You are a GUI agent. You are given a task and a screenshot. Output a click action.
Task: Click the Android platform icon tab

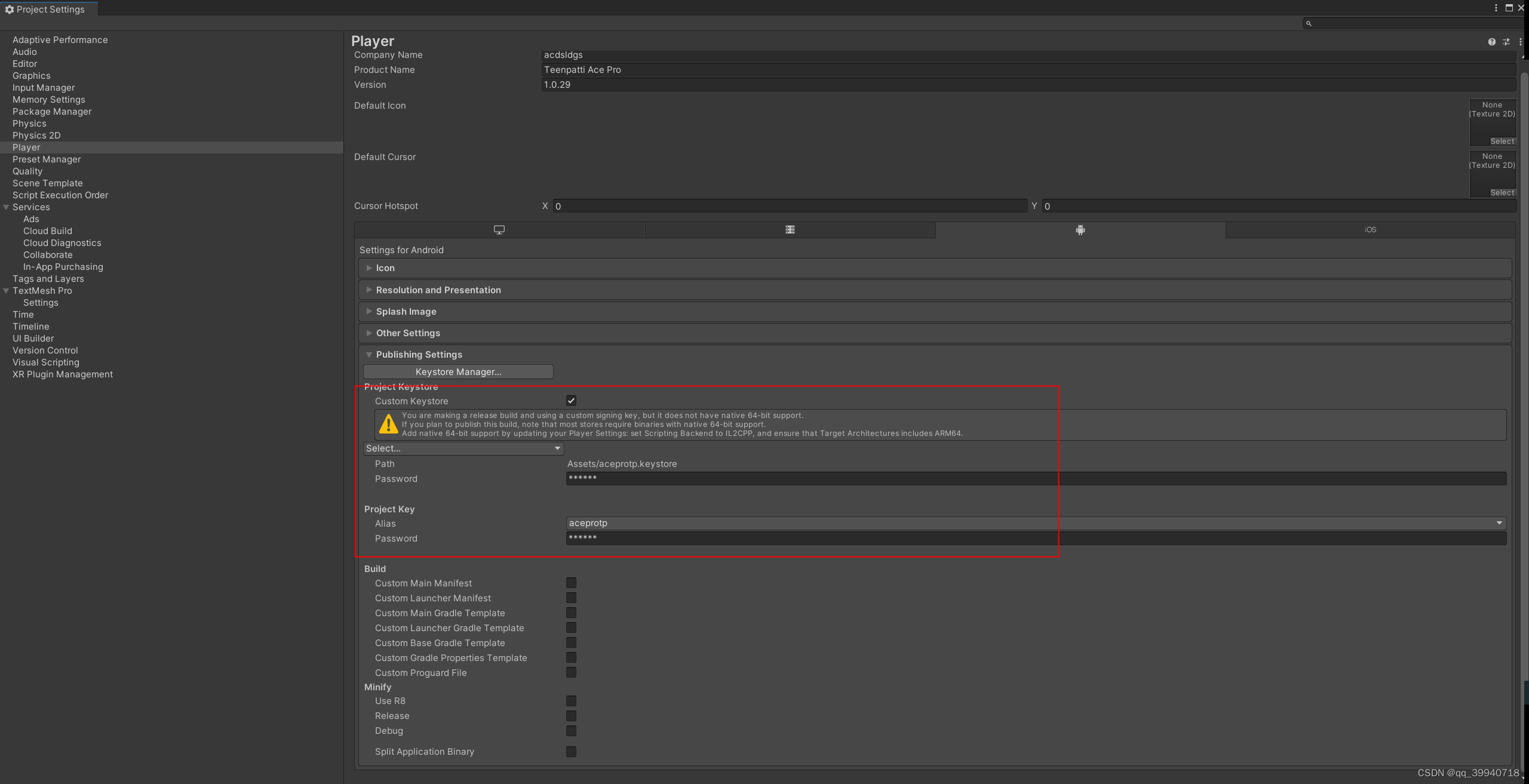click(1079, 229)
